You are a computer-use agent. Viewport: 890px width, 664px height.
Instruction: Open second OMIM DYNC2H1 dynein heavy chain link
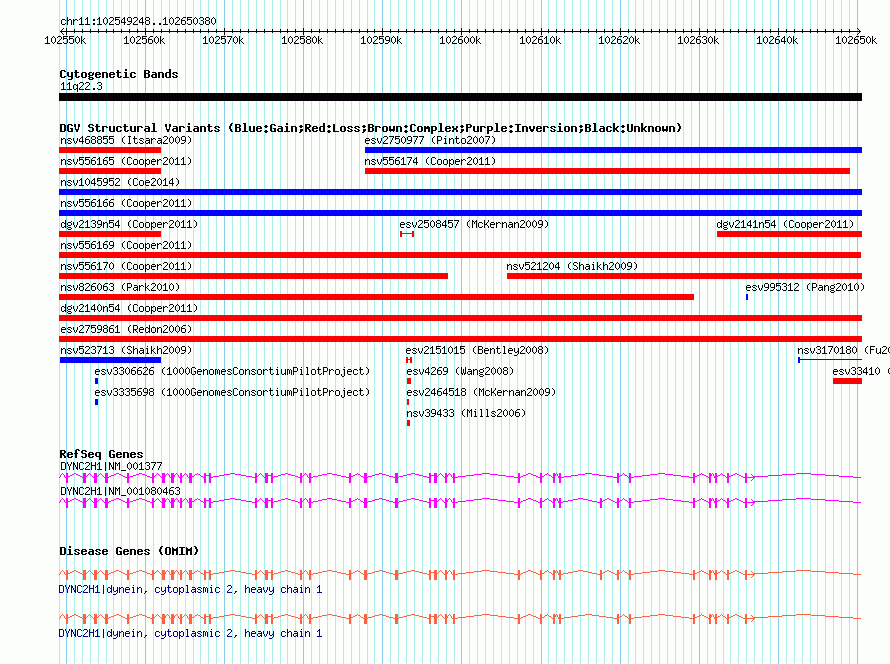coord(190,633)
